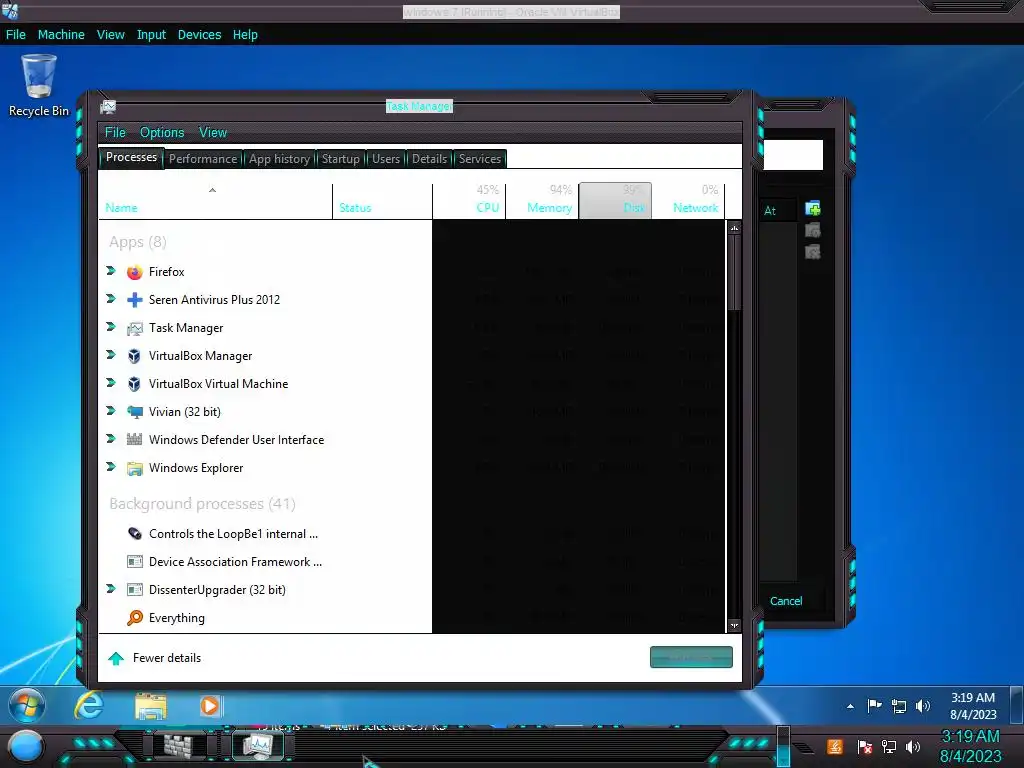Click the inner taskbar volume speaker icon
1024x768 pixels.
tap(923, 706)
